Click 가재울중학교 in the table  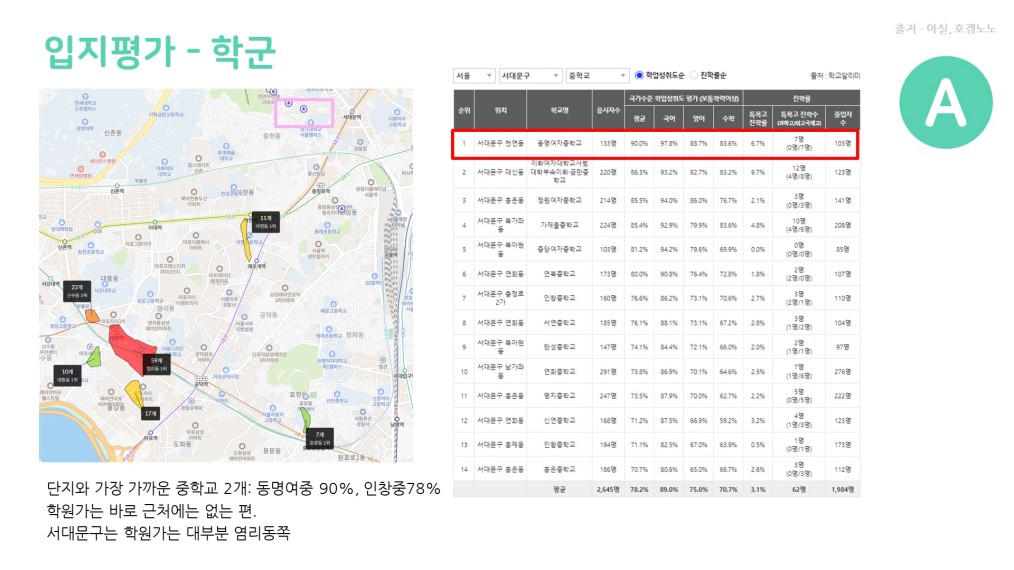559,225
